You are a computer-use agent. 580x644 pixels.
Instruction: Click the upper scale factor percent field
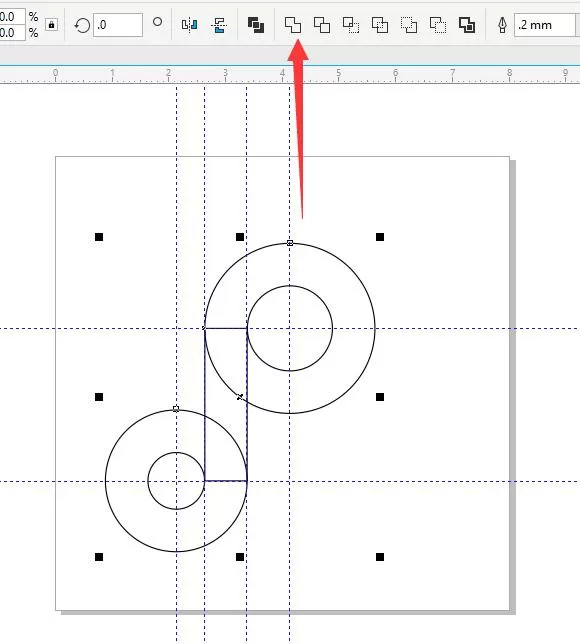click(12, 17)
